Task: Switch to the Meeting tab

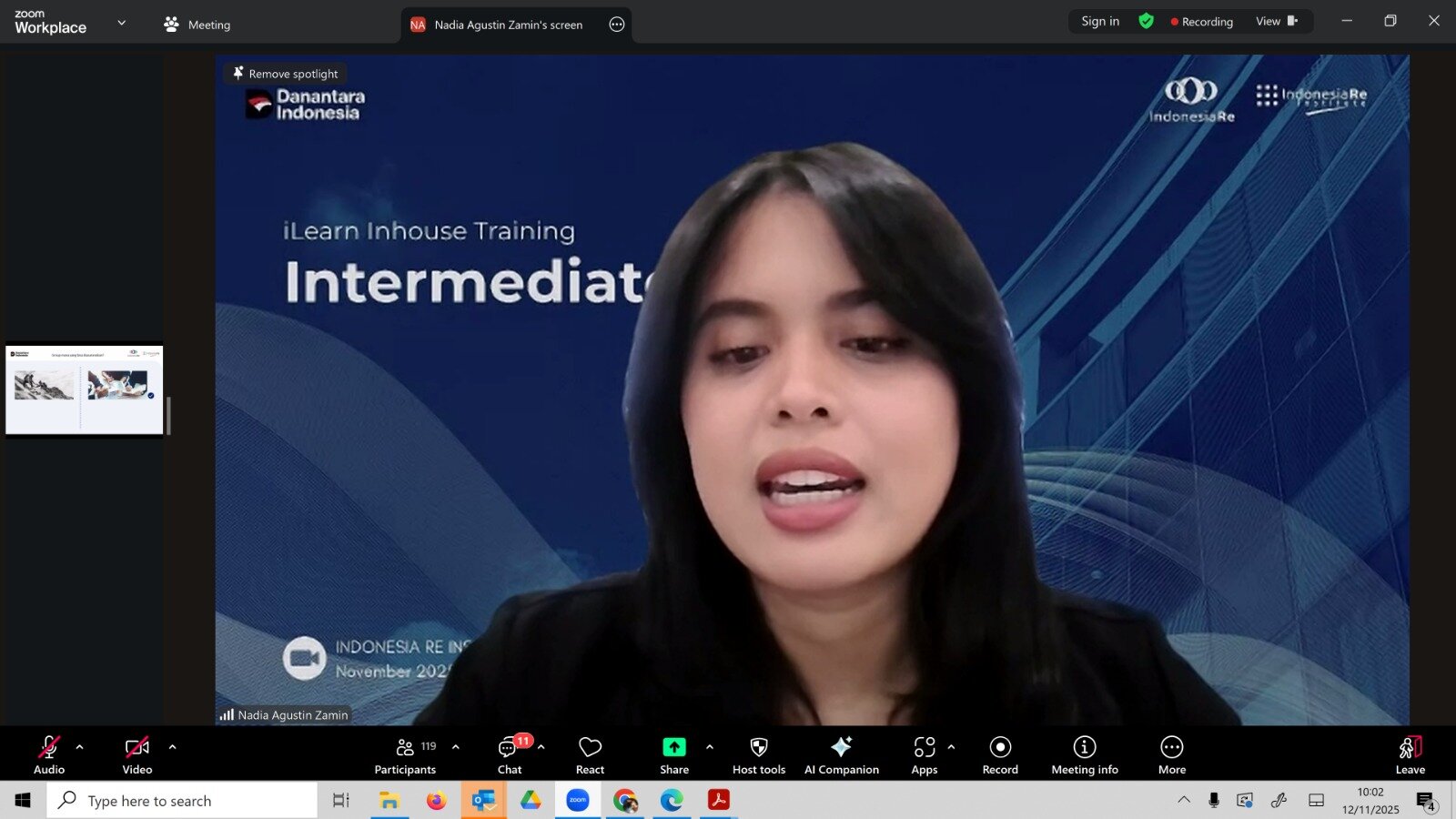Action: [x=197, y=25]
